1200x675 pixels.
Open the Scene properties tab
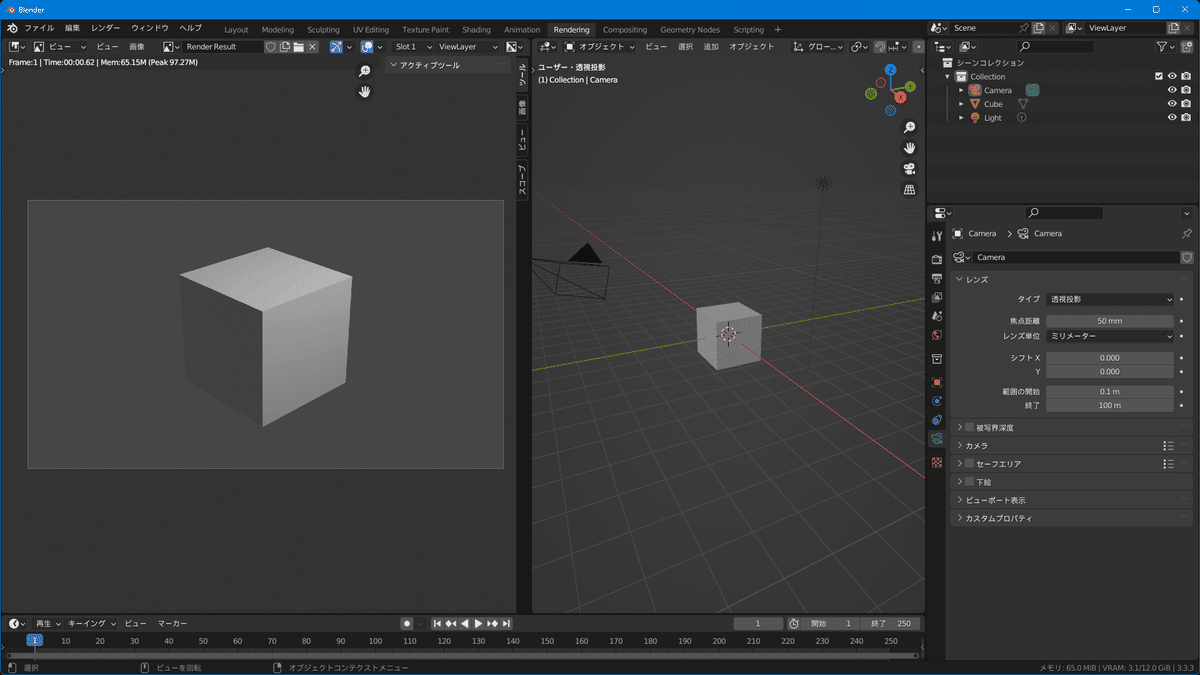(937, 316)
